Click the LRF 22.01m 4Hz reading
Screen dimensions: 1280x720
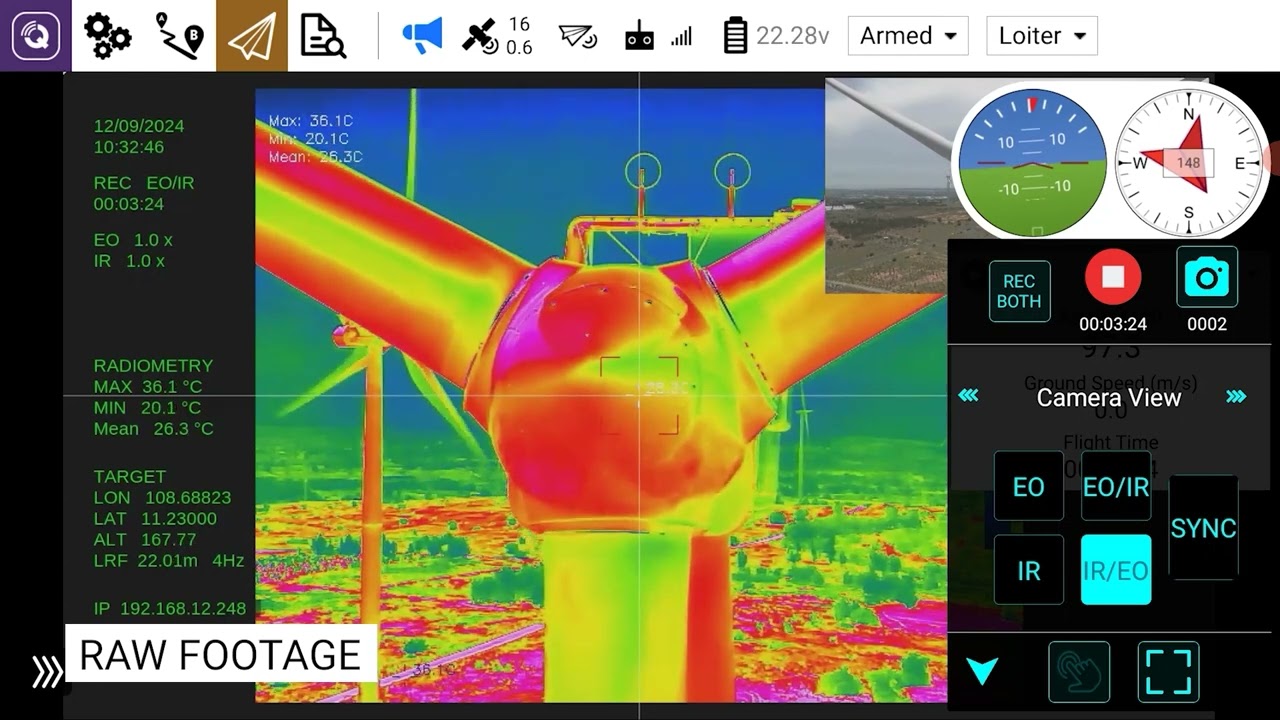click(x=169, y=561)
